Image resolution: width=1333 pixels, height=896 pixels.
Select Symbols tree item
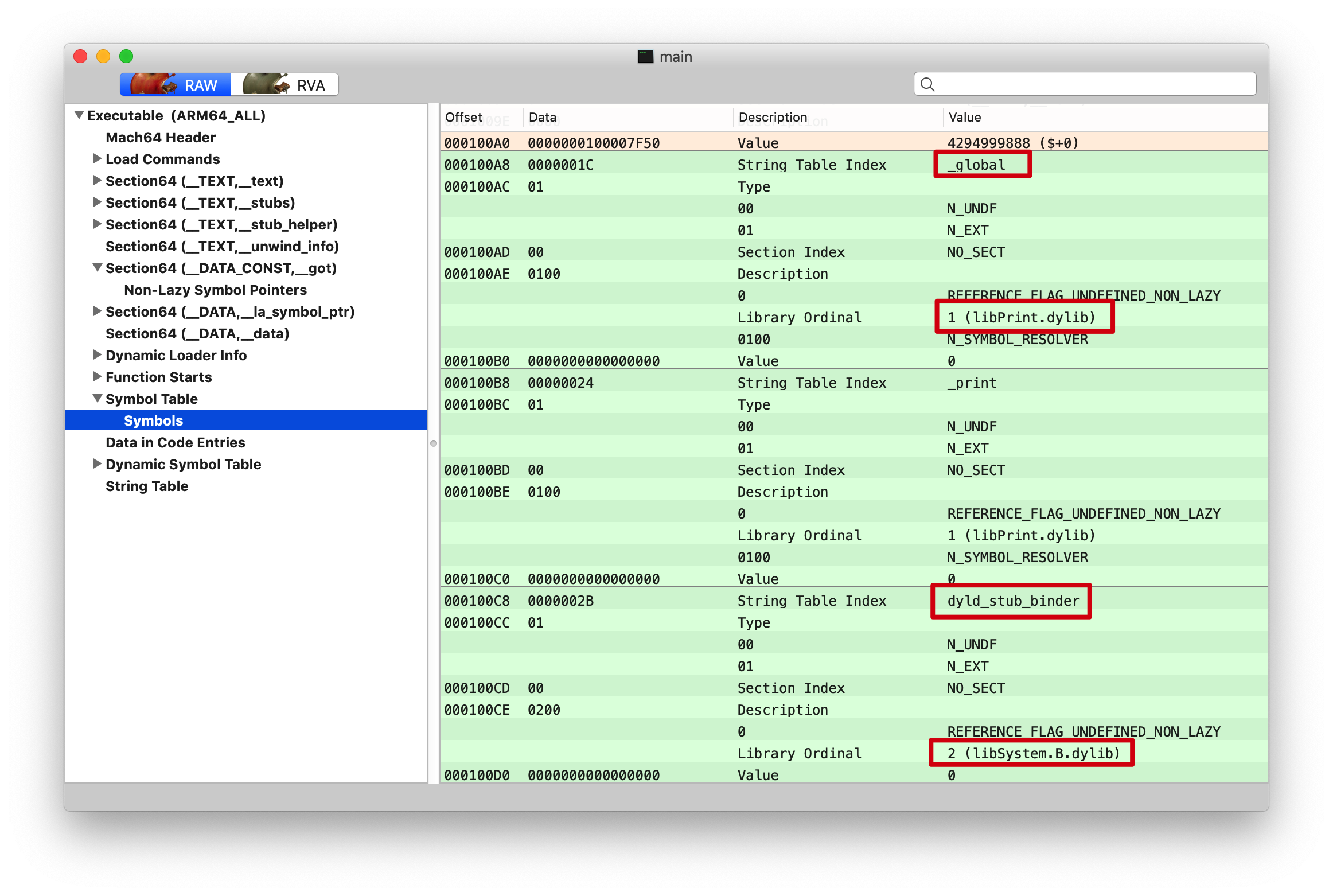click(246, 420)
